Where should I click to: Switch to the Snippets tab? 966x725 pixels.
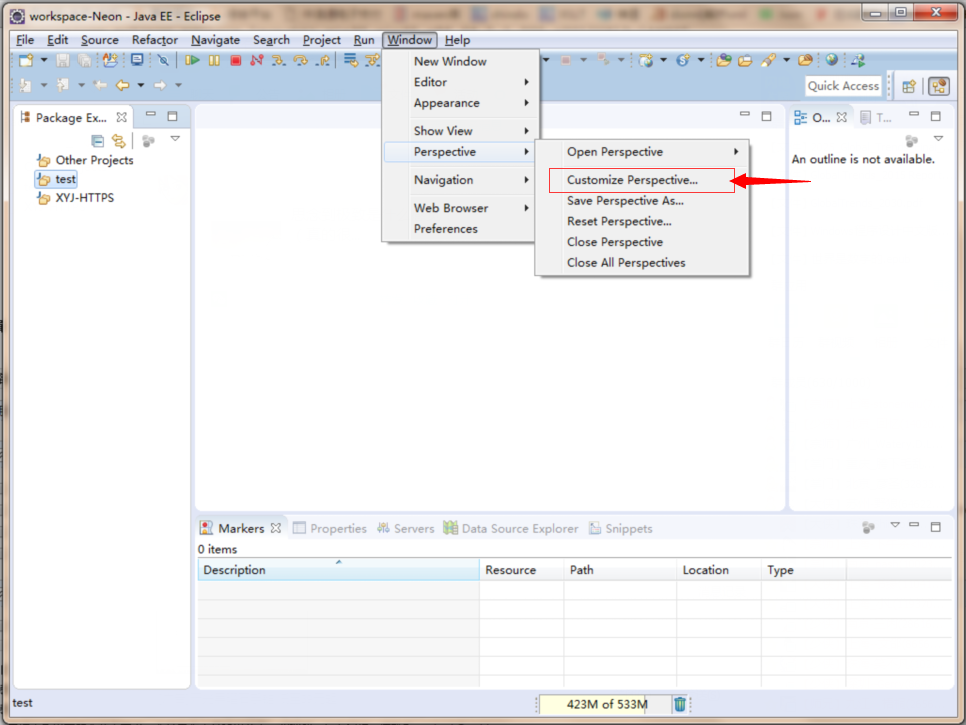[620, 529]
